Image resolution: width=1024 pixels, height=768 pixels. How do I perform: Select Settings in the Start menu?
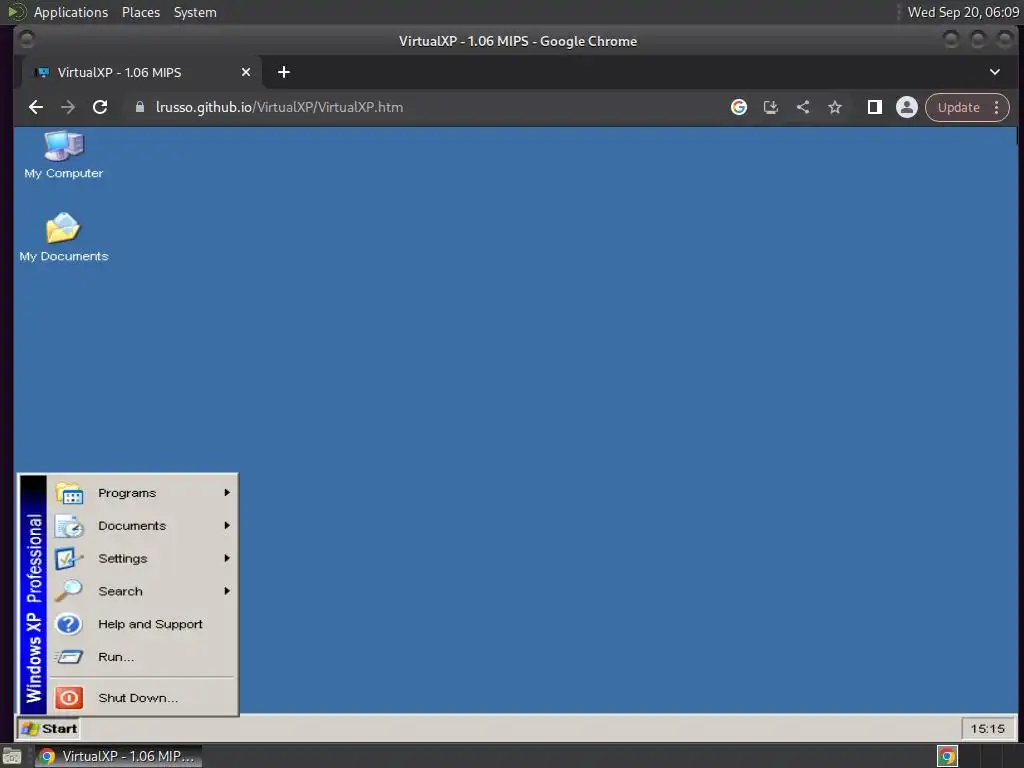tap(142, 558)
